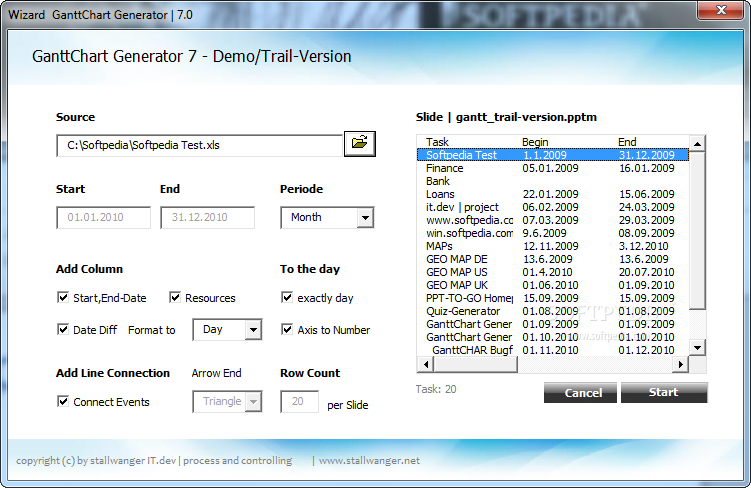Select the www.softpedia.co task row

point(553,220)
